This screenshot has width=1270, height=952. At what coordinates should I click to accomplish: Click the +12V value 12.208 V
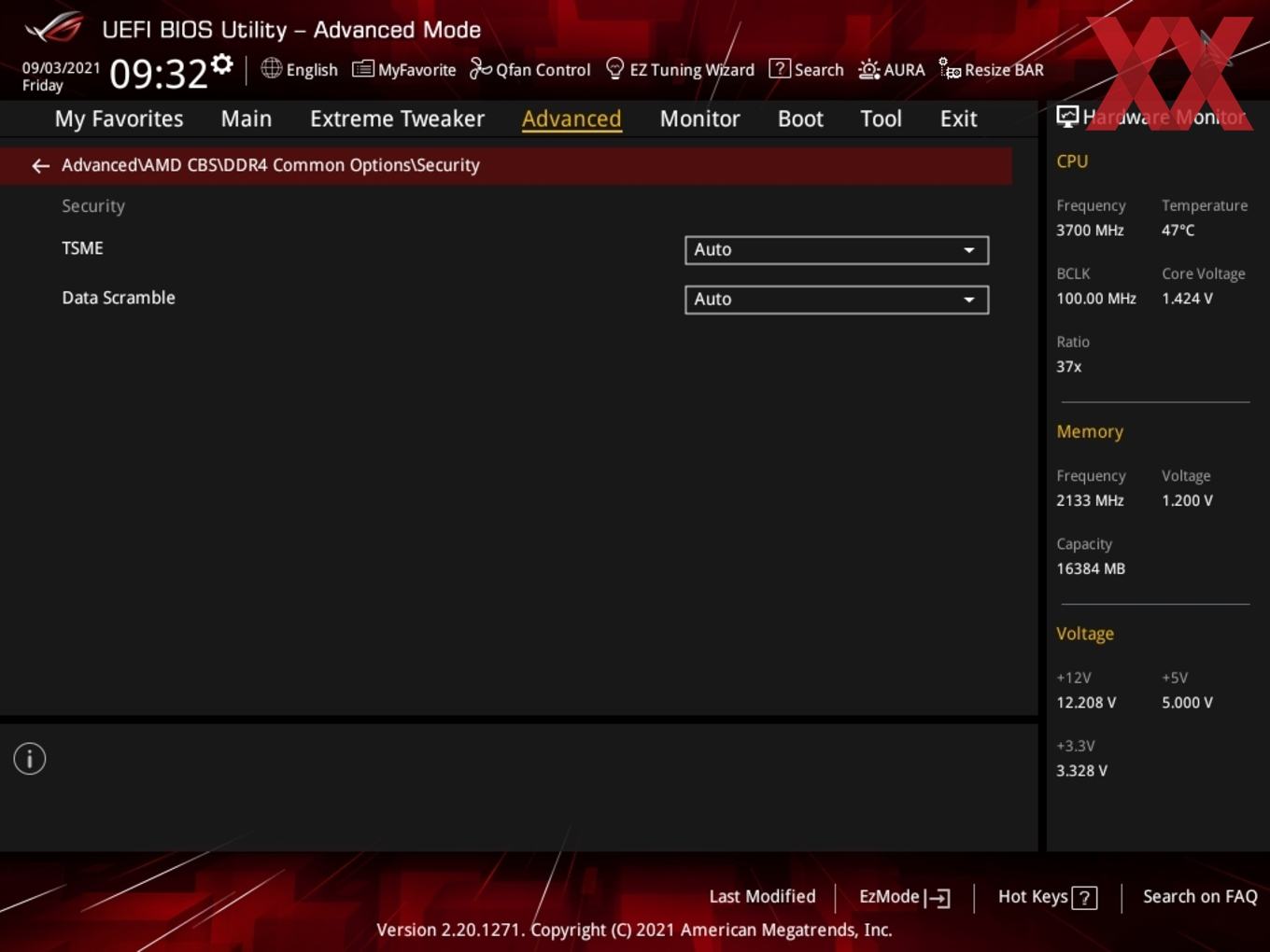(1086, 703)
